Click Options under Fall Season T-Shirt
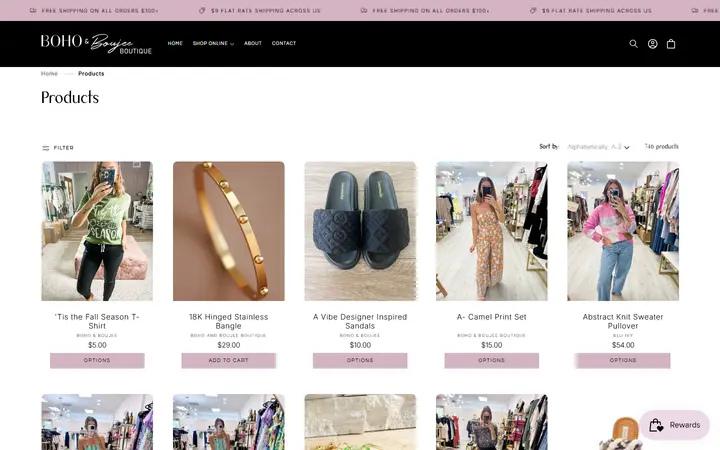 [97, 360]
